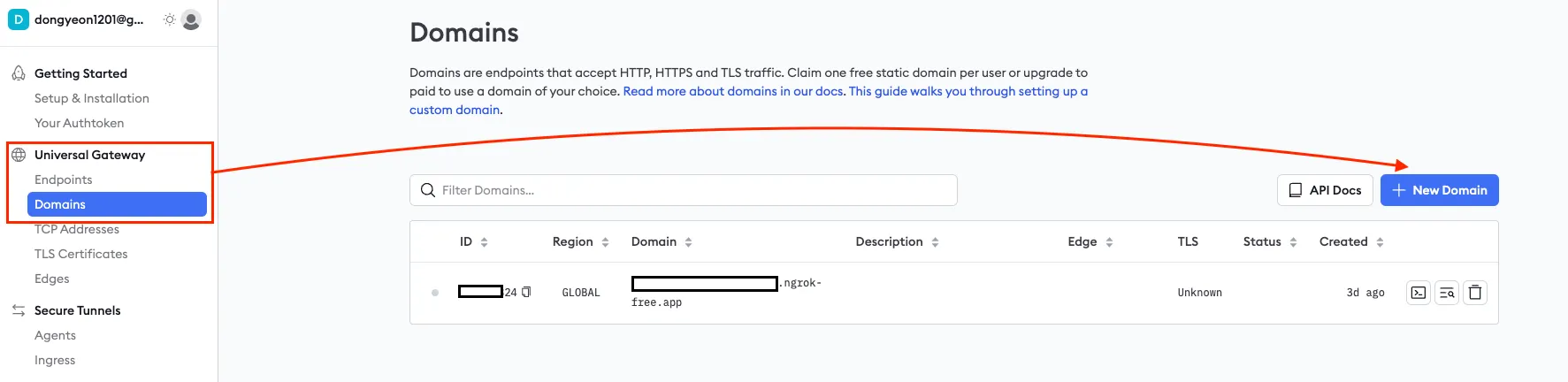This screenshot has width=1568, height=382.
Task: Sort domains by Region column arrows
Action: click(605, 242)
